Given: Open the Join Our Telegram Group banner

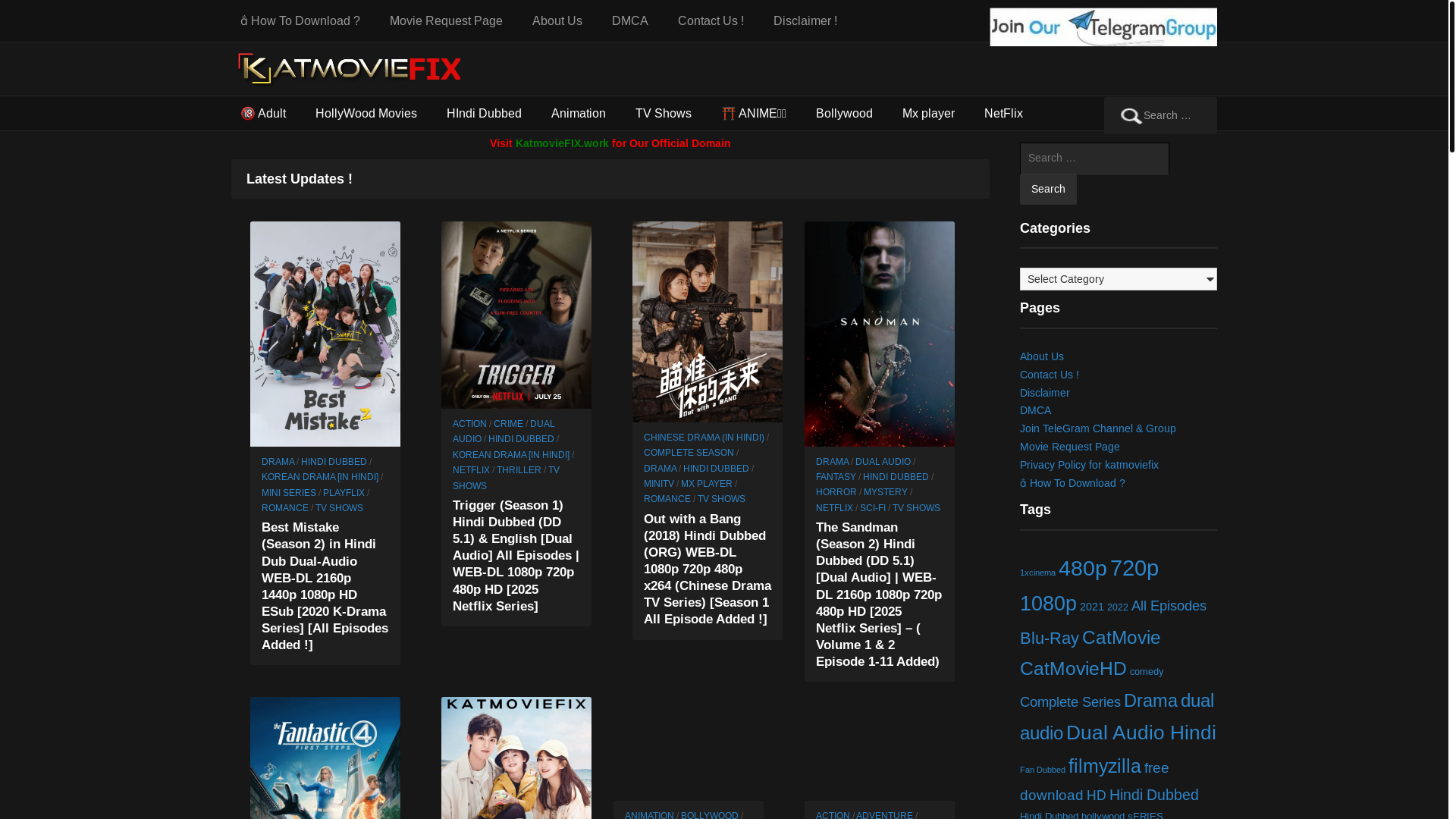Looking at the screenshot, I should 1103,27.
